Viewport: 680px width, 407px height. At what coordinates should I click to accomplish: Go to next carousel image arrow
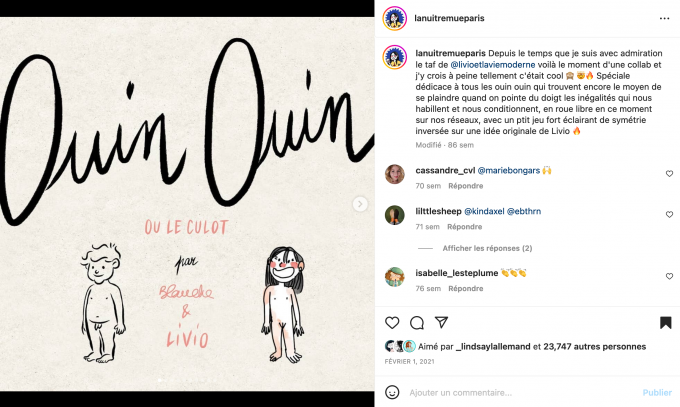360,204
